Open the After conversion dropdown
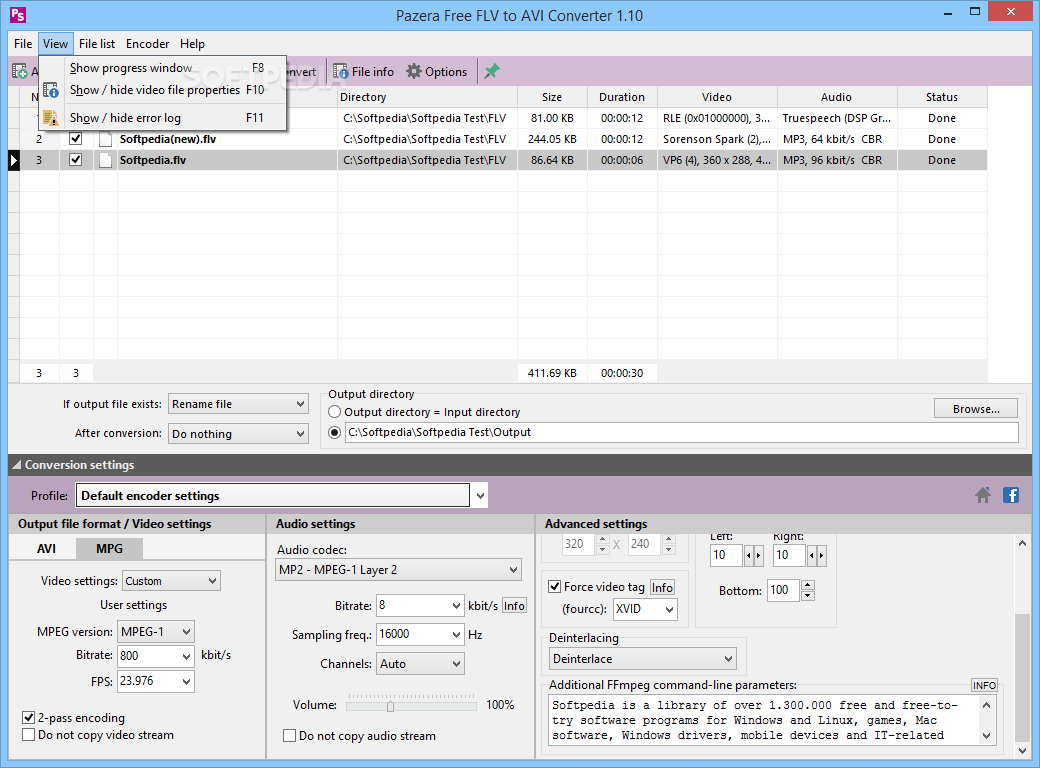This screenshot has width=1040, height=768. tap(238, 434)
